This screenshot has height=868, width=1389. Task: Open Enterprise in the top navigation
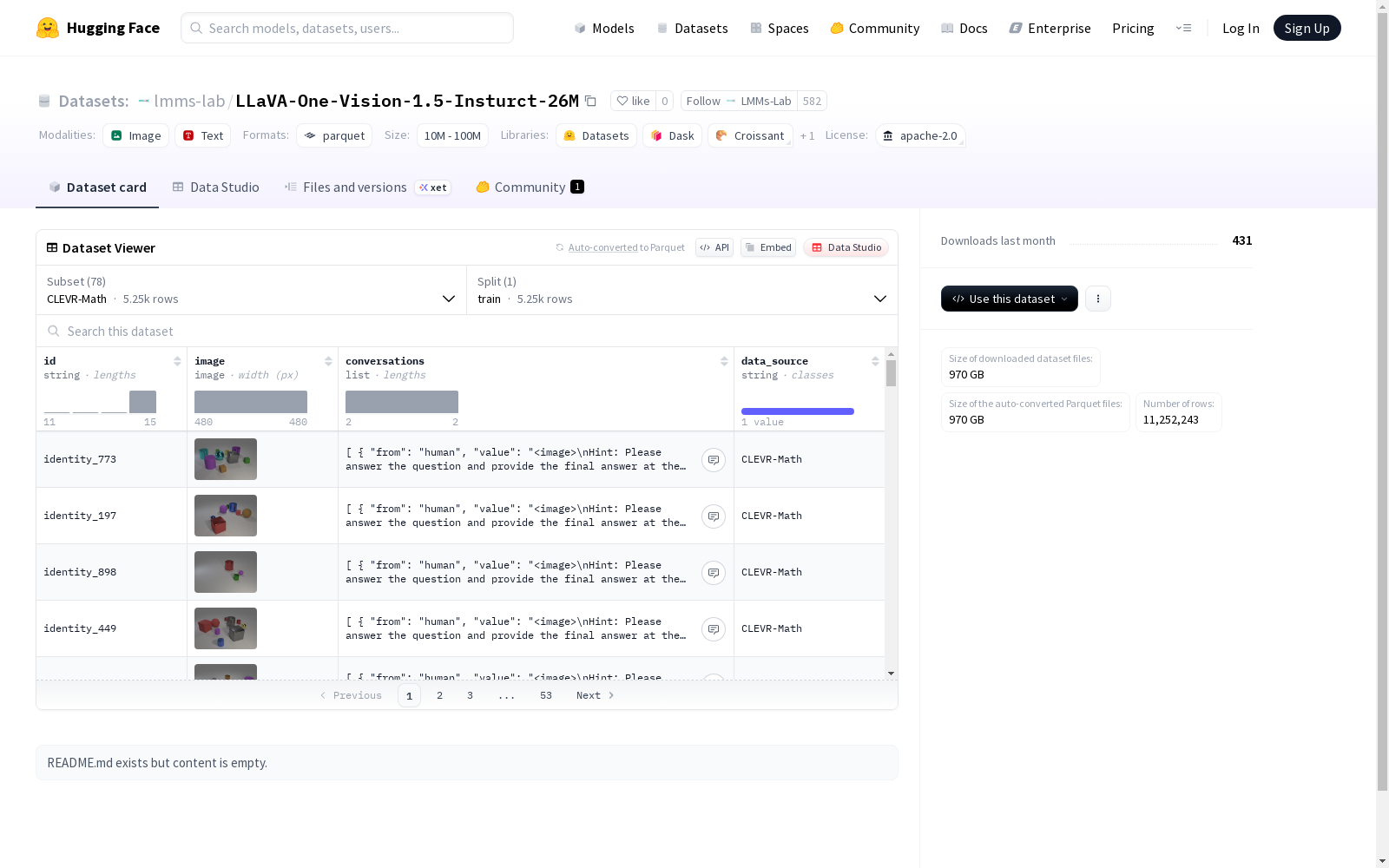point(1050,28)
